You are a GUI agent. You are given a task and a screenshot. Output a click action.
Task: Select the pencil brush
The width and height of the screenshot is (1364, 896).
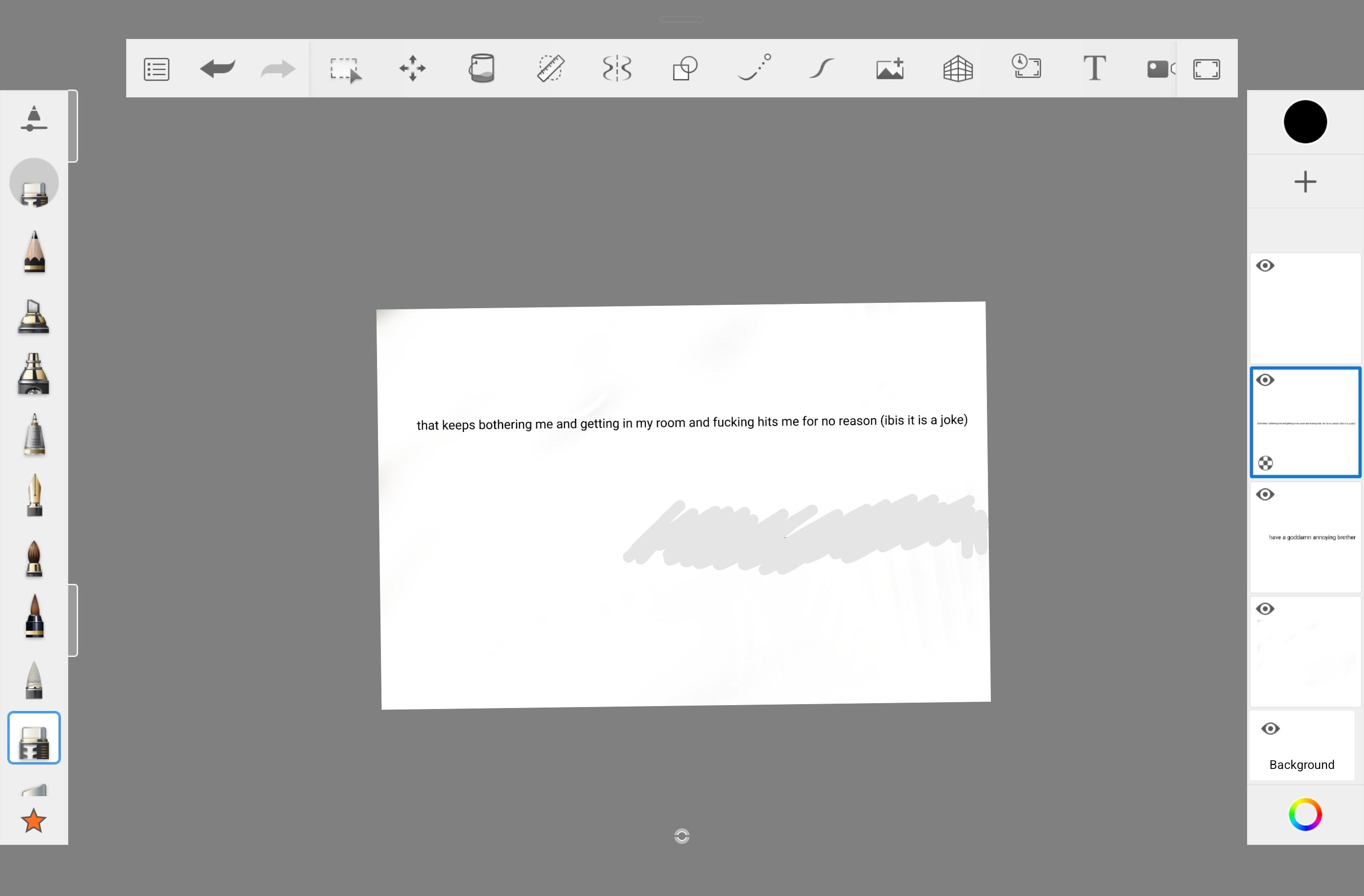tap(35, 252)
